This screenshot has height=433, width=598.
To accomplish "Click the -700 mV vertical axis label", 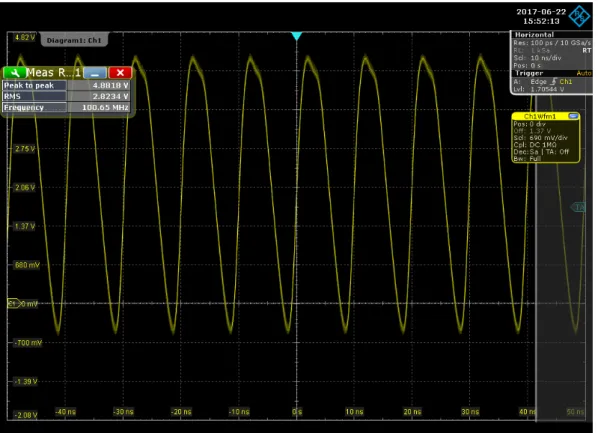I will [28, 343].
